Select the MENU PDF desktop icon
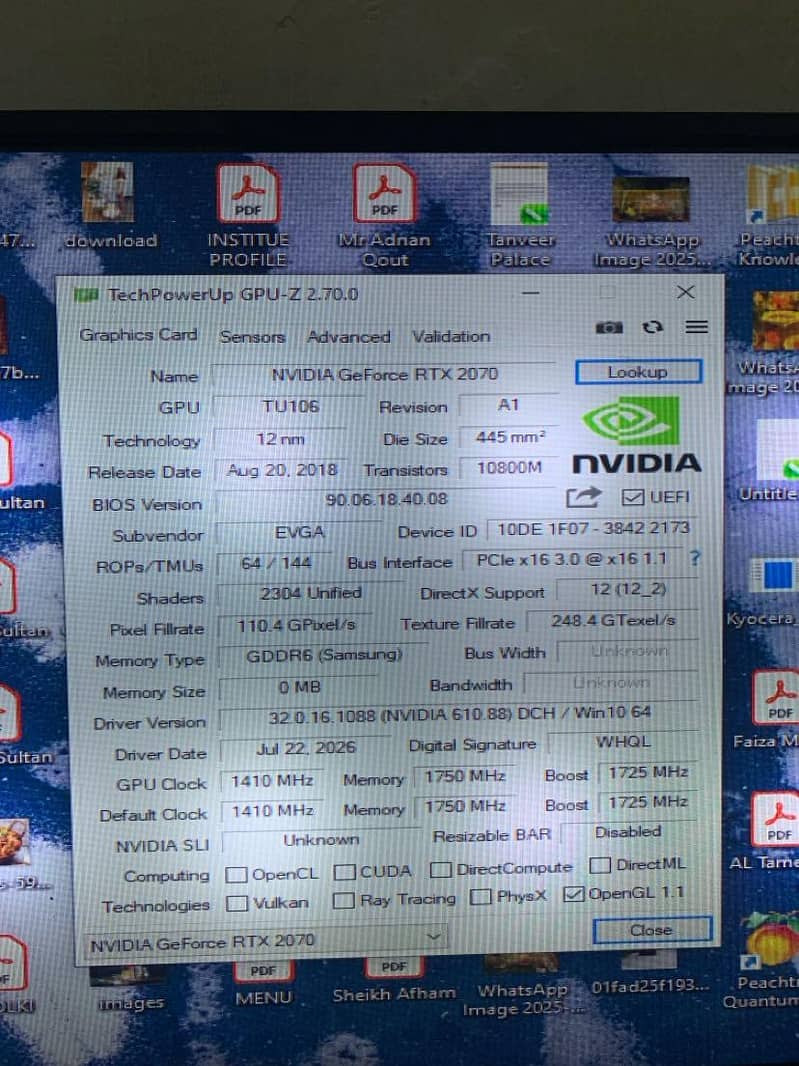The height and width of the screenshot is (1066, 799). pyautogui.click(x=264, y=982)
